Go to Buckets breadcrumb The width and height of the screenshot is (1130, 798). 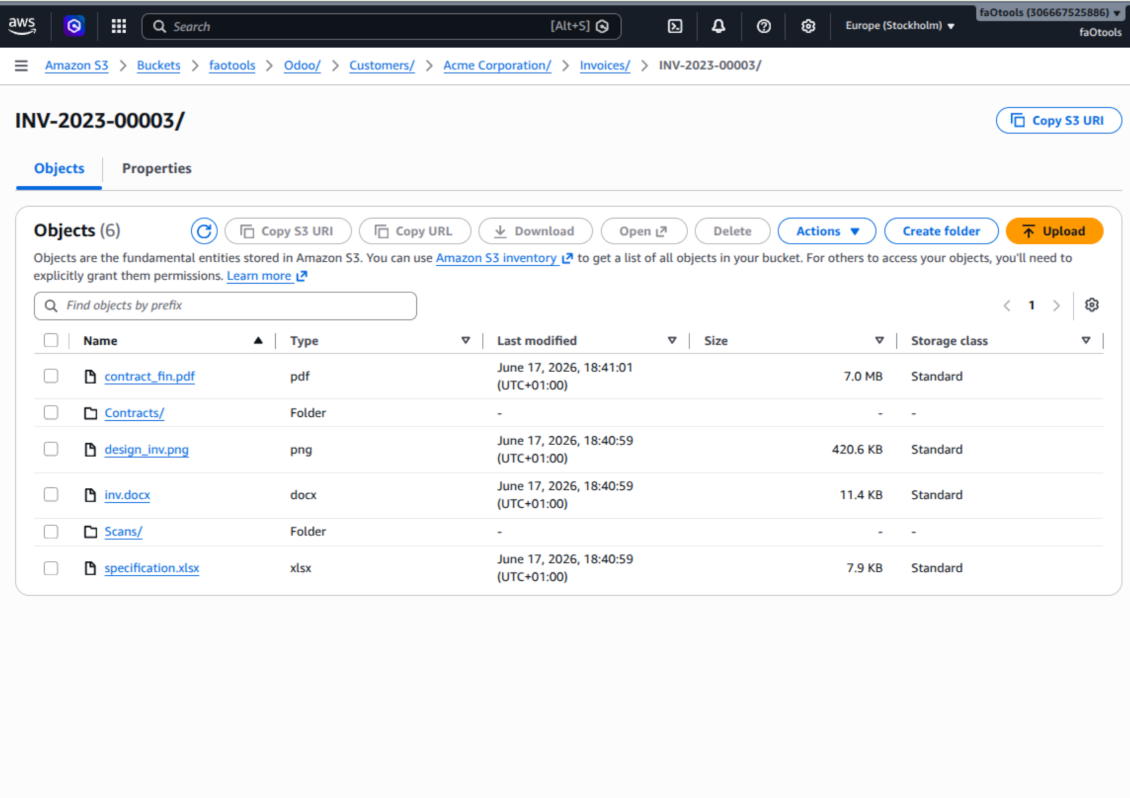pyautogui.click(x=159, y=66)
